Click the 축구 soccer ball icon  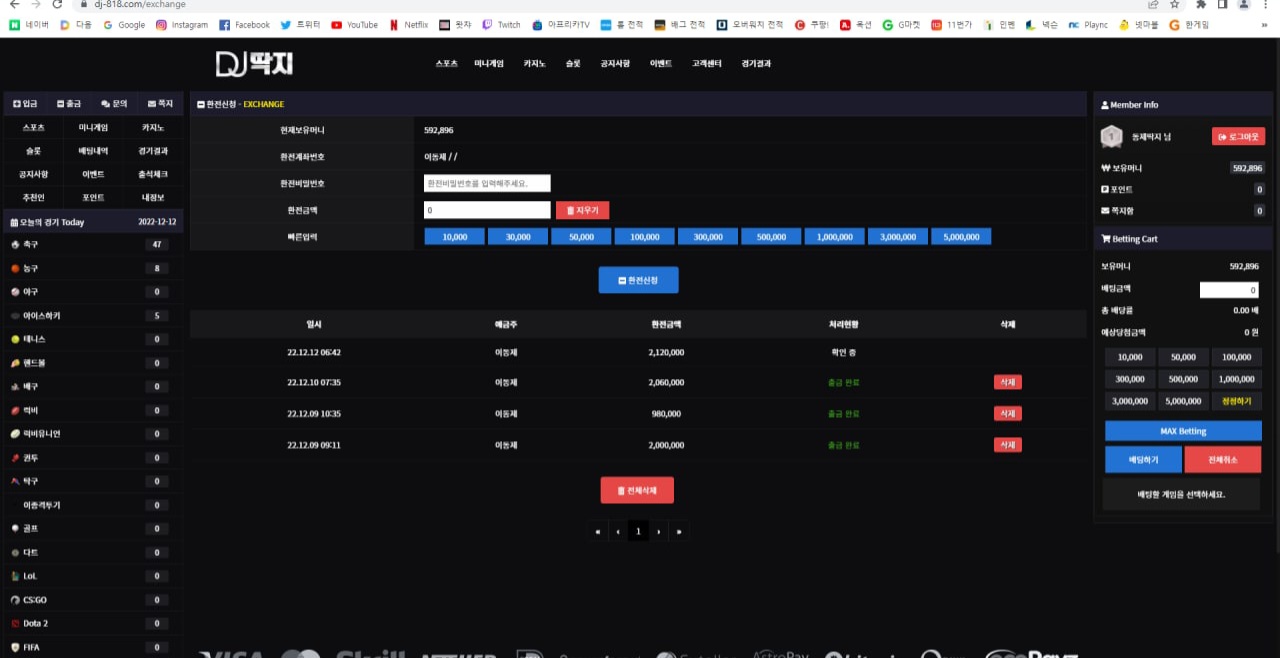point(15,244)
